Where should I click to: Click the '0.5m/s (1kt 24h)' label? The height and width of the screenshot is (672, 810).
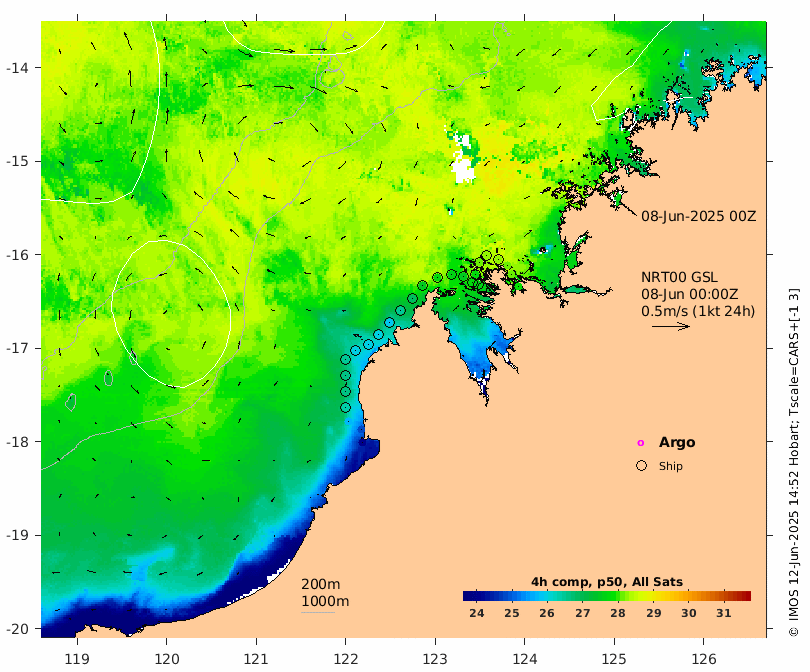pyautogui.click(x=697, y=311)
